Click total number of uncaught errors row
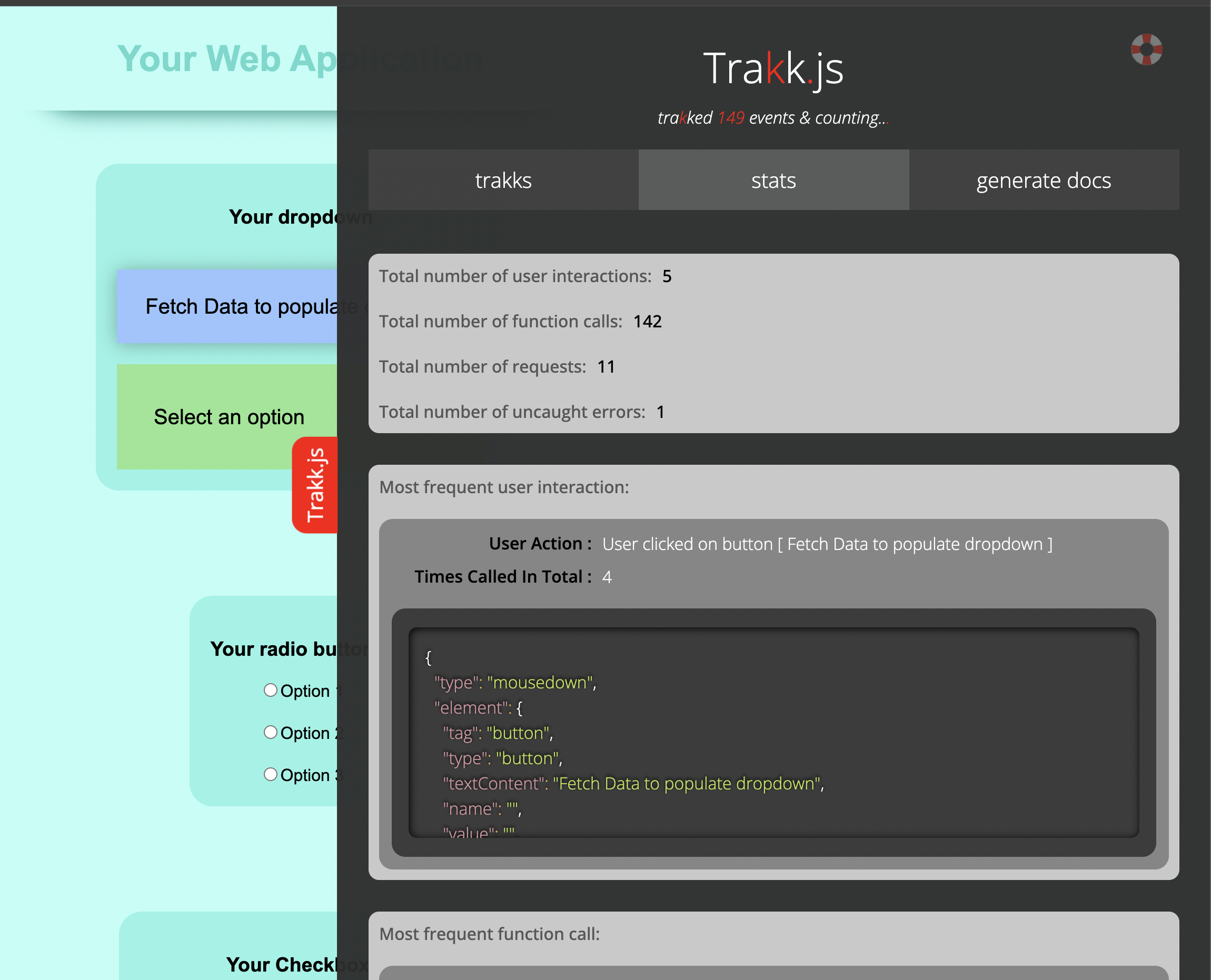The height and width of the screenshot is (980, 1211). pos(521,412)
